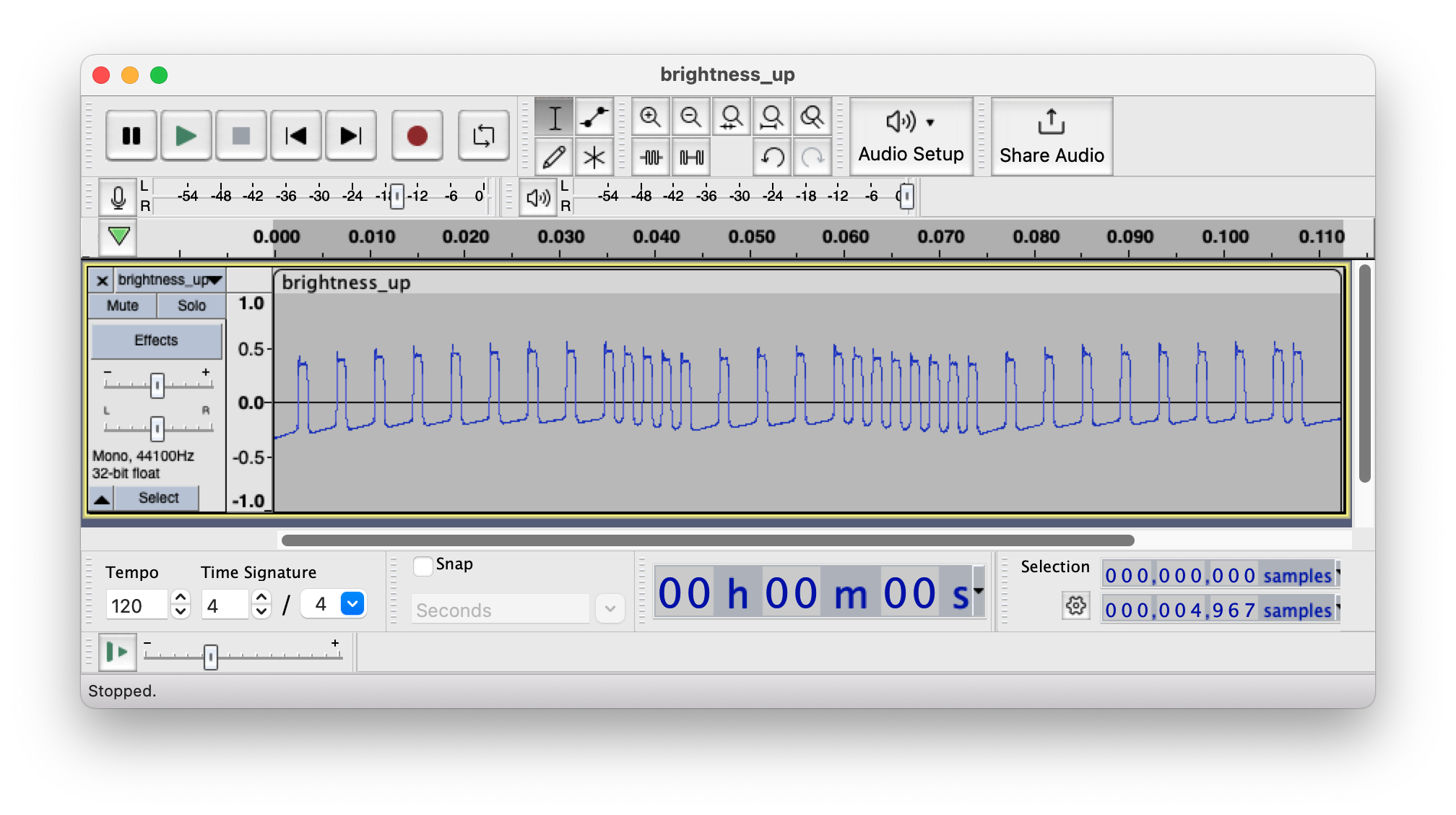Open the time display format arrow
The width and height of the screenshot is (1456, 815).
(x=979, y=591)
